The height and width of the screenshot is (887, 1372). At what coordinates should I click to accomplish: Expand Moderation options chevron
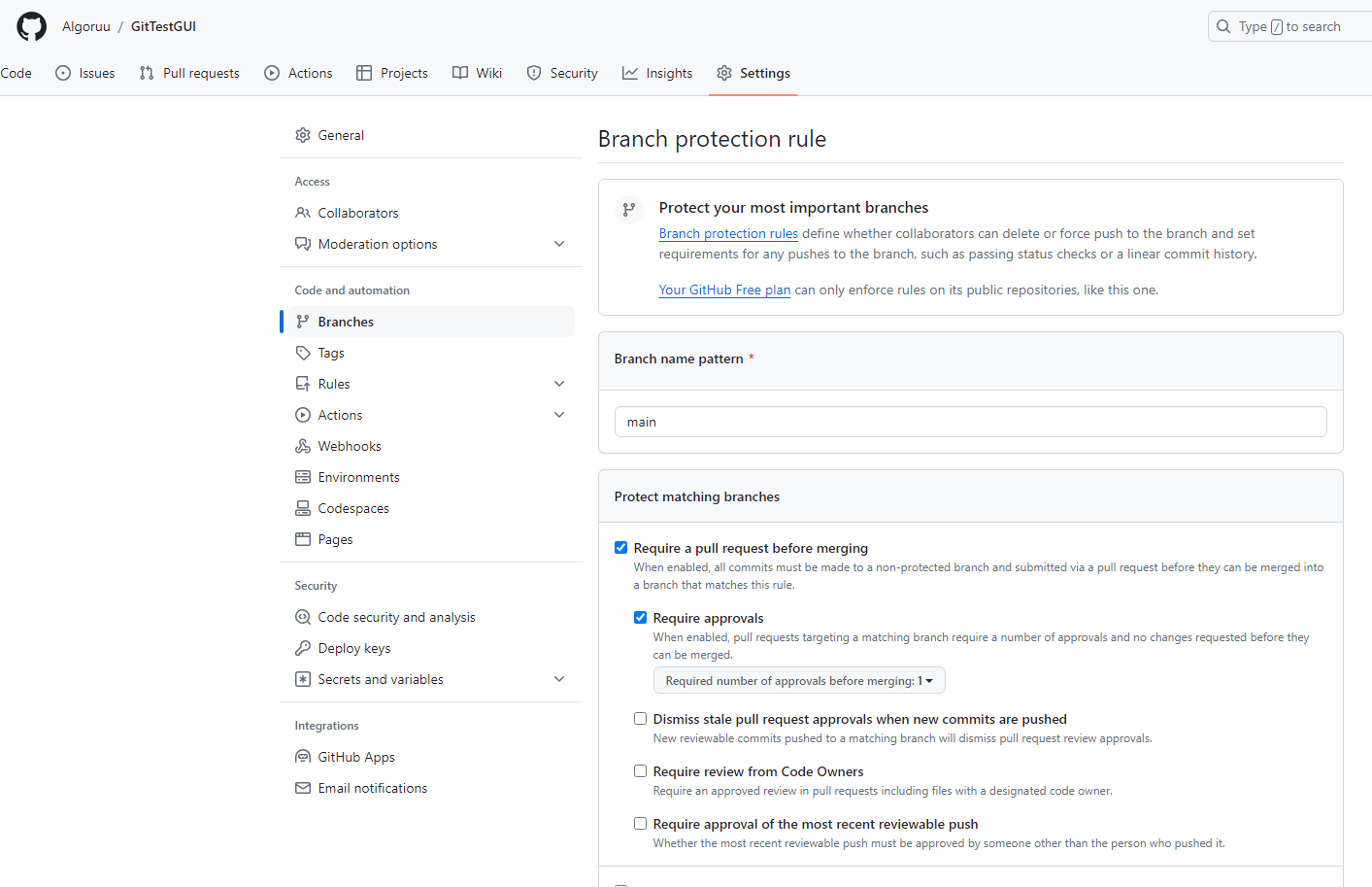(x=559, y=244)
